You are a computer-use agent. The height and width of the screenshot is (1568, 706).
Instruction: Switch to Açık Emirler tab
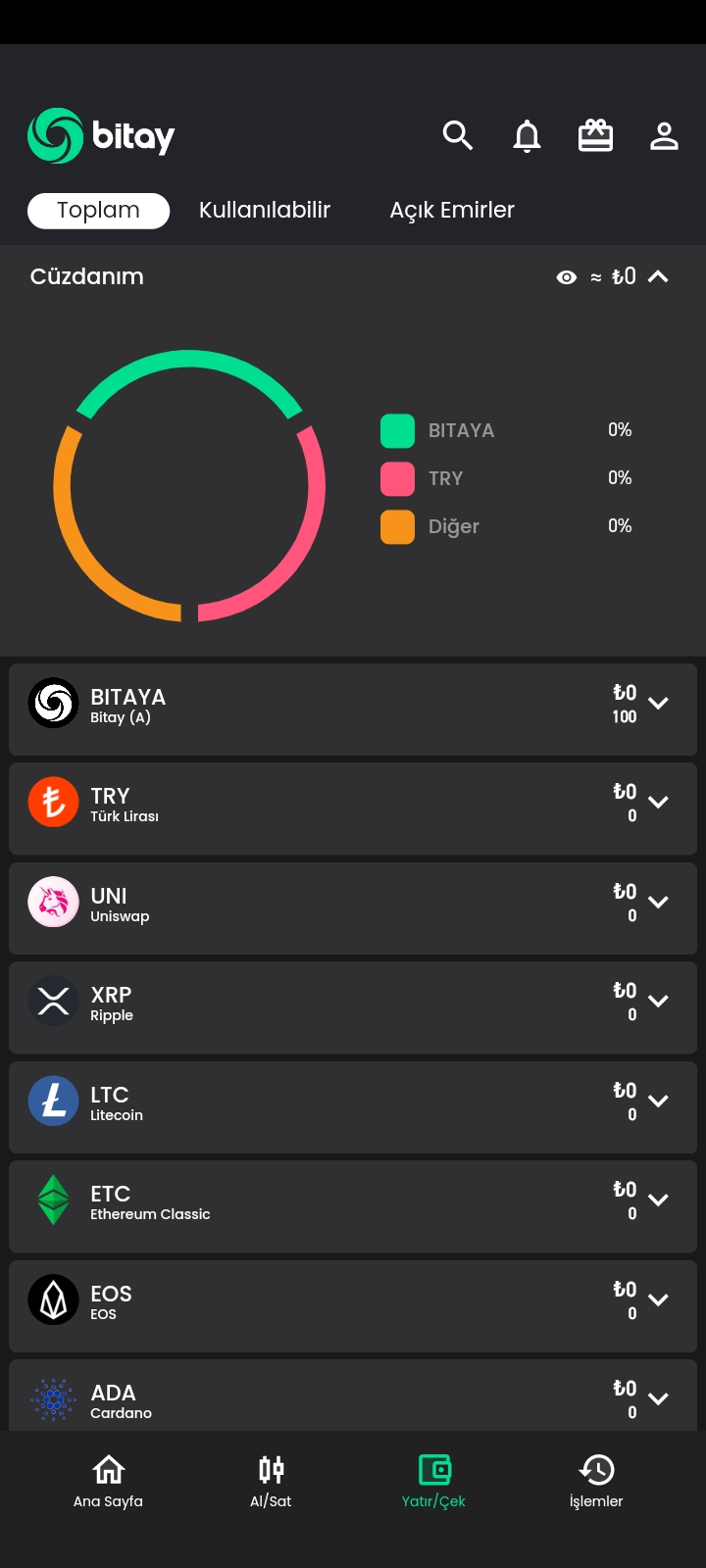click(452, 210)
